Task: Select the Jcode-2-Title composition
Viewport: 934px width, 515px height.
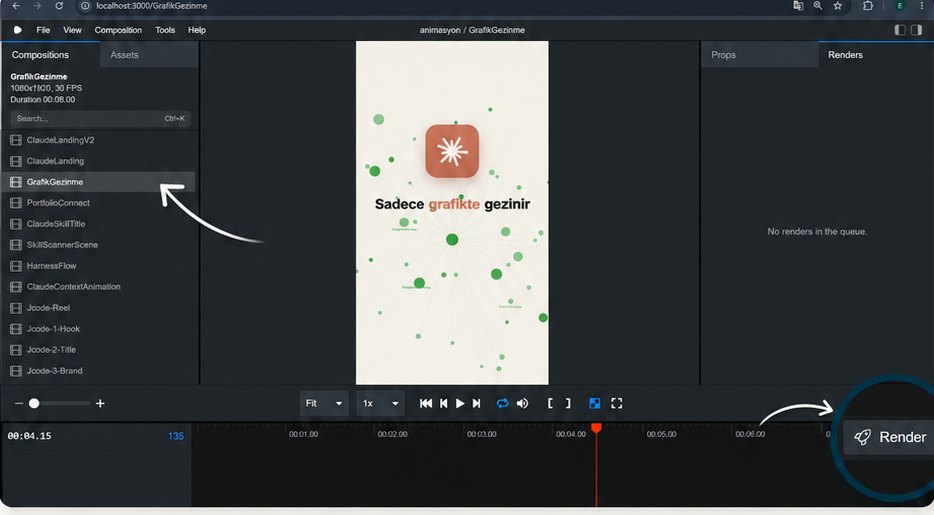Action: [98, 349]
